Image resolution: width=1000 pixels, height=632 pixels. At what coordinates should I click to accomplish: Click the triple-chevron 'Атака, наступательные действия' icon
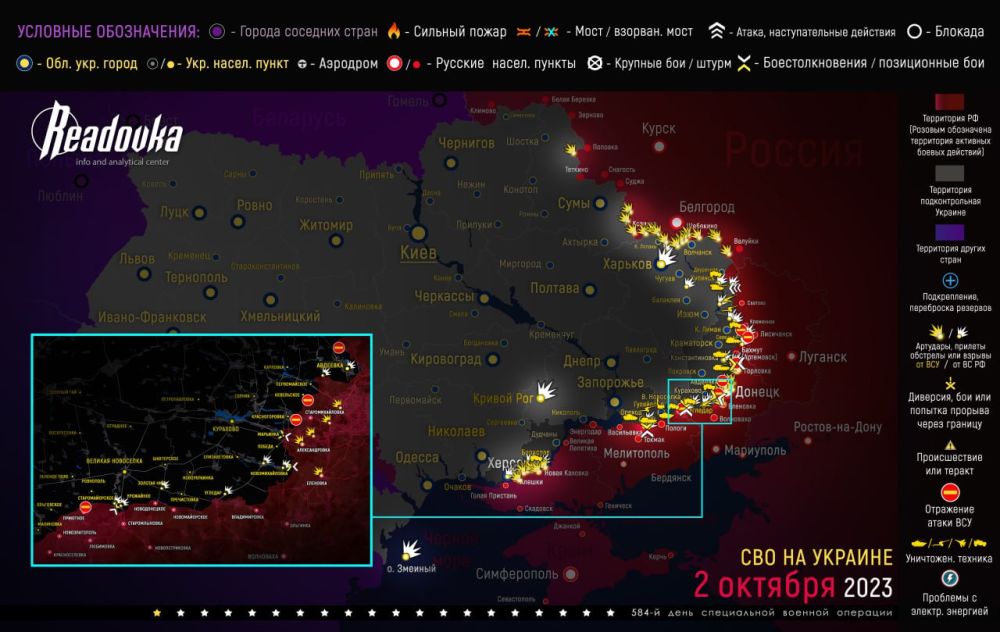(x=716, y=32)
